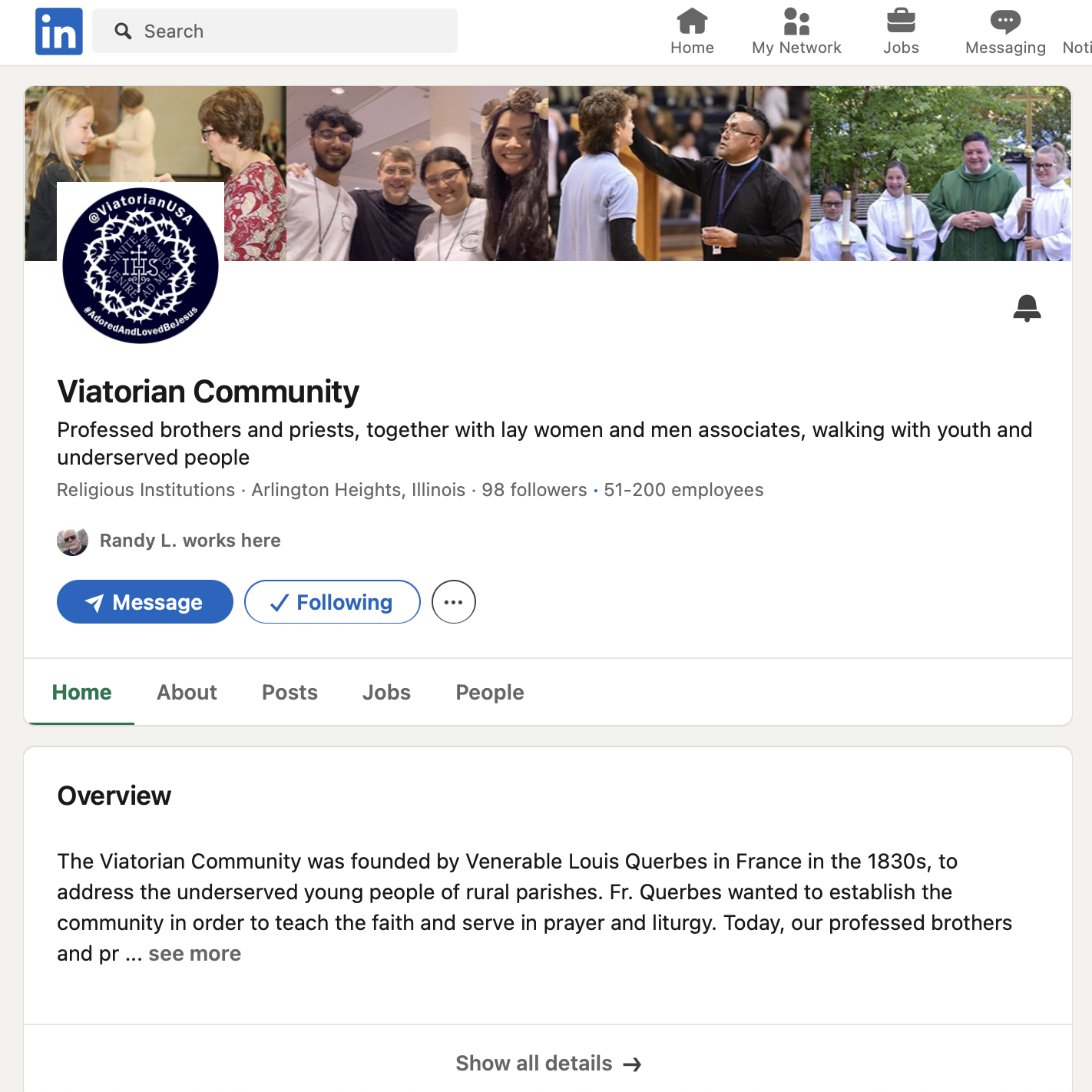The height and width of the screenshot is (1092, 1092).
Task: Click the notification bell for this page
Action: click(x=1027, y=308)
